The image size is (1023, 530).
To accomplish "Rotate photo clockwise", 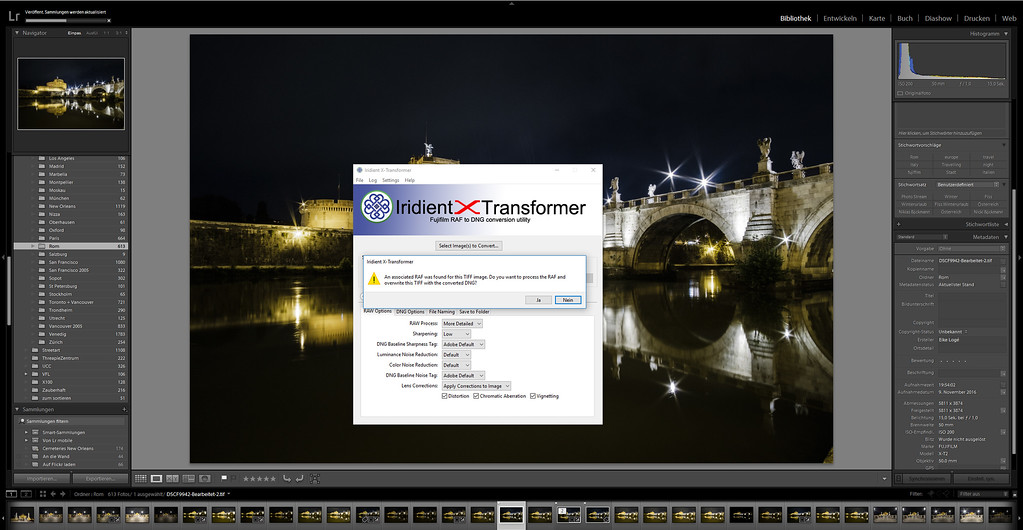I will [299, 478].
